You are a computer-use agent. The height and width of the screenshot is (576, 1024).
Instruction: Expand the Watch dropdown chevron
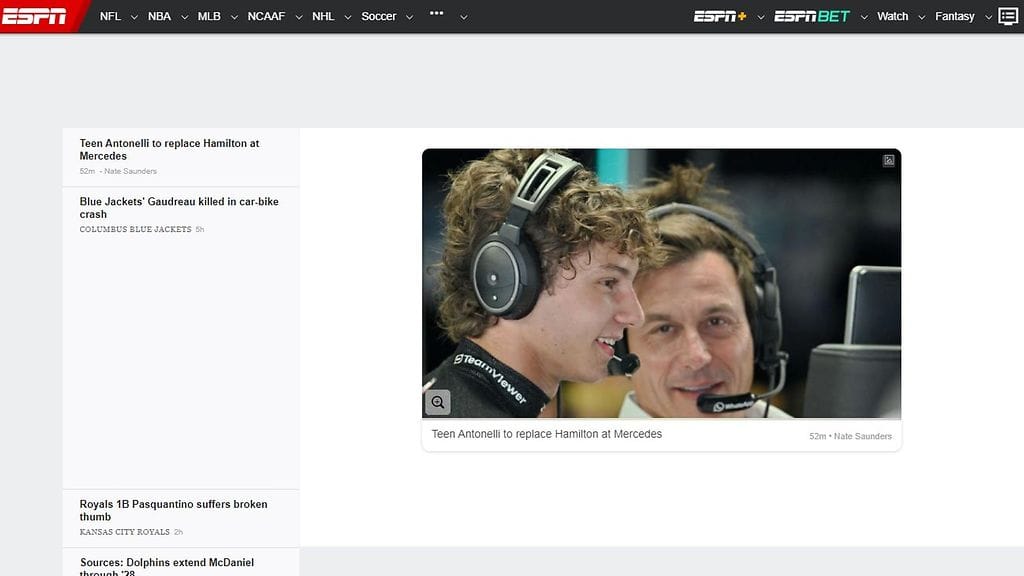[921, 17]
